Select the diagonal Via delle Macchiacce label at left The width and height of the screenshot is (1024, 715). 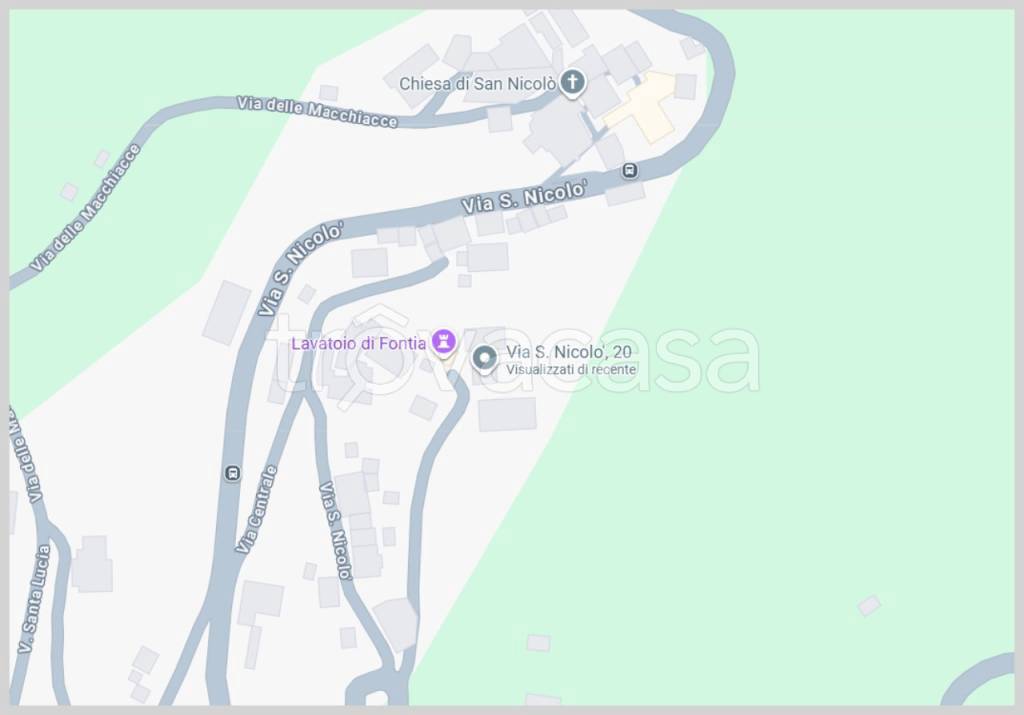coord(86,208)
